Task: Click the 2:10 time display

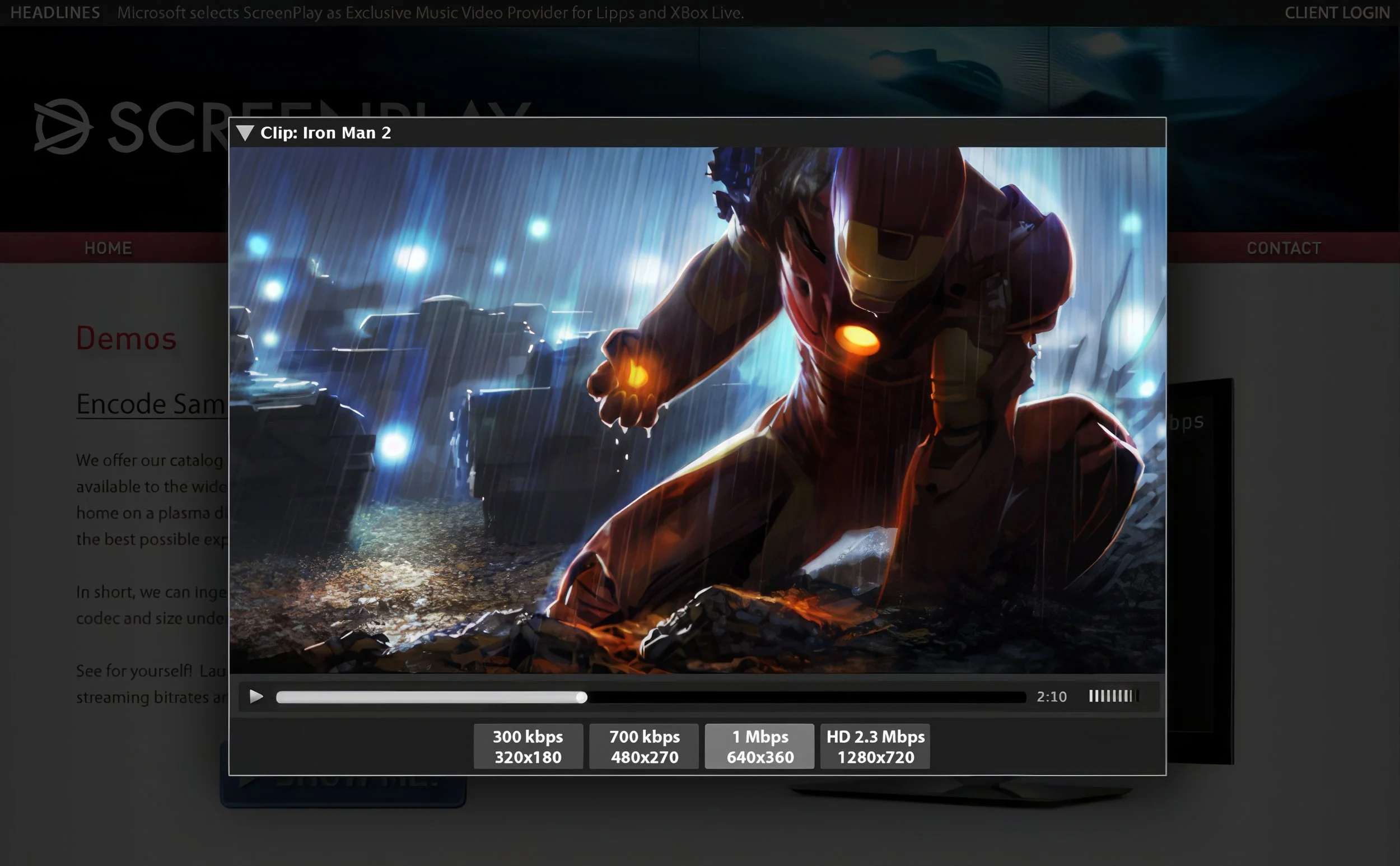Action: pos(1051,696)
